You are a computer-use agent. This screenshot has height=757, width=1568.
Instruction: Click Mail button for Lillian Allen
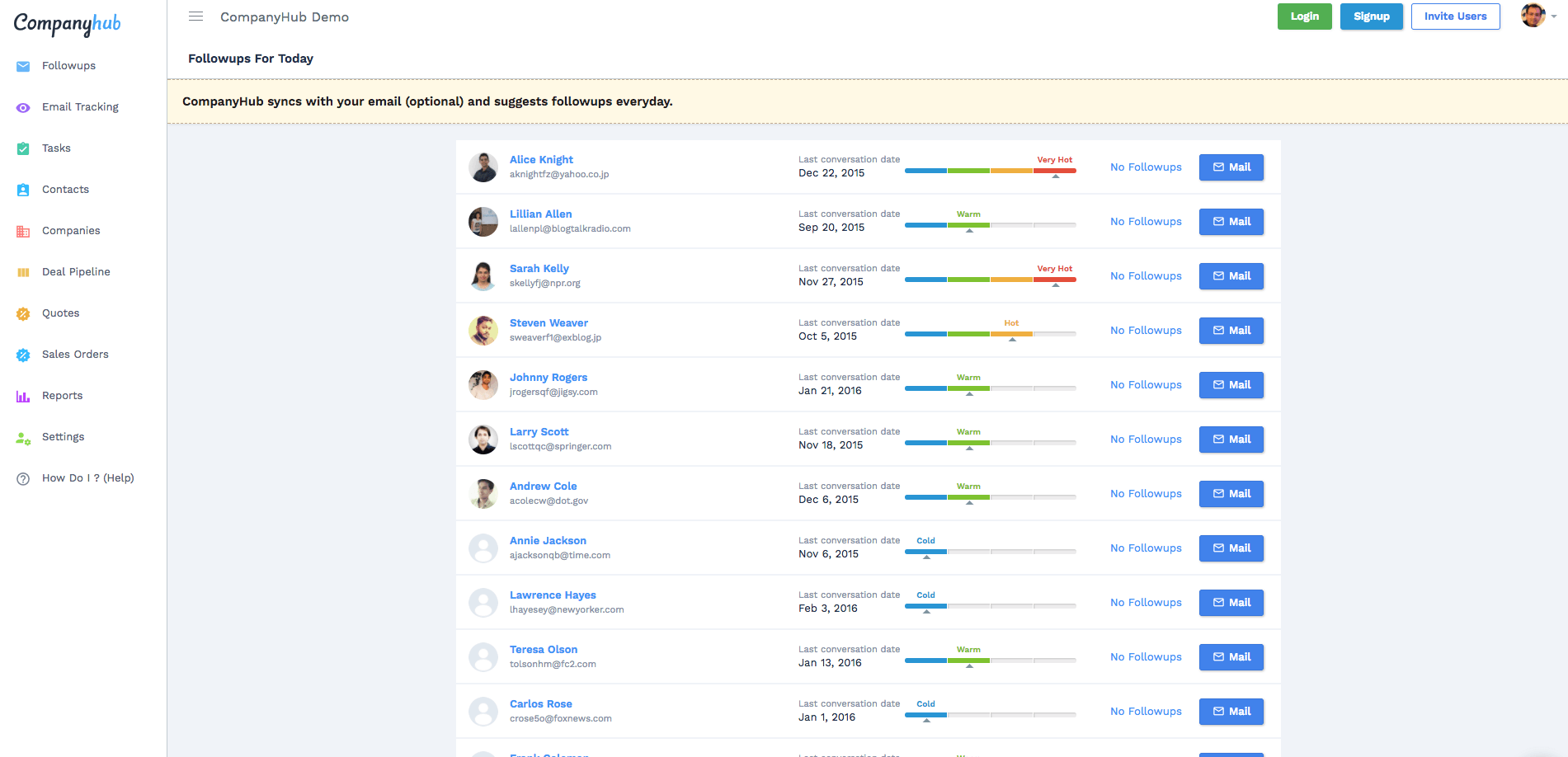point(1231,221)
